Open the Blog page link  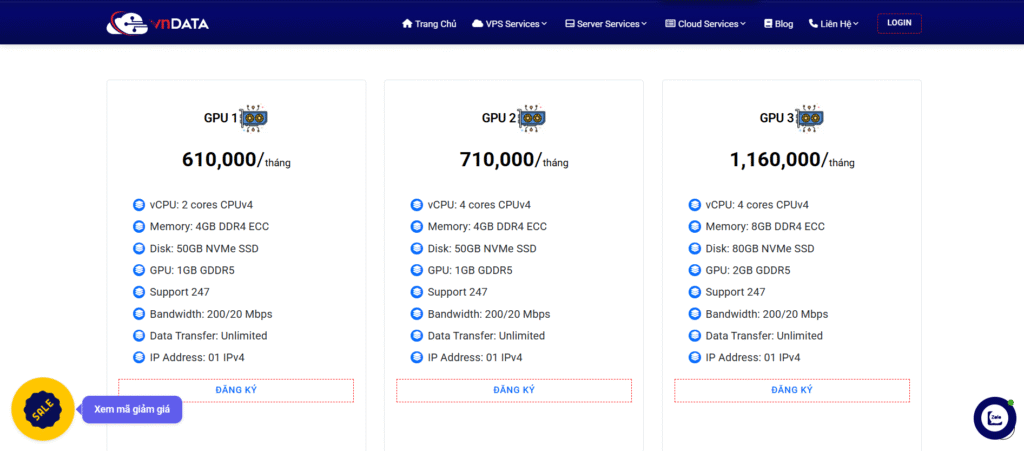pos(784,24)
